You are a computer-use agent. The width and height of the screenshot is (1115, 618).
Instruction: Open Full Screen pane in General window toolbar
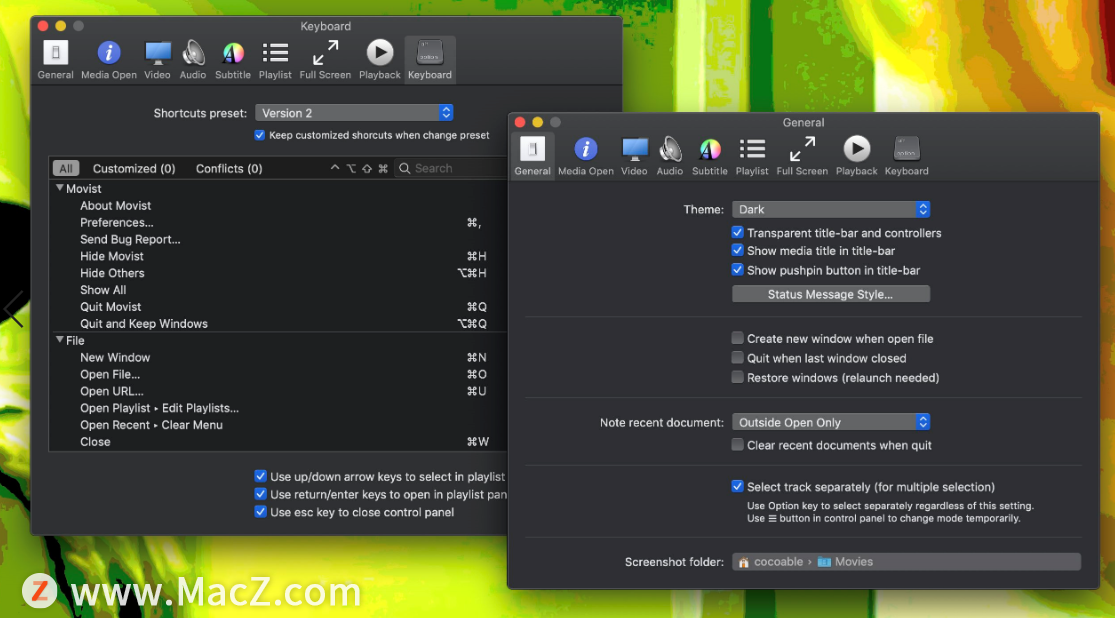click(x=802, y=156)
